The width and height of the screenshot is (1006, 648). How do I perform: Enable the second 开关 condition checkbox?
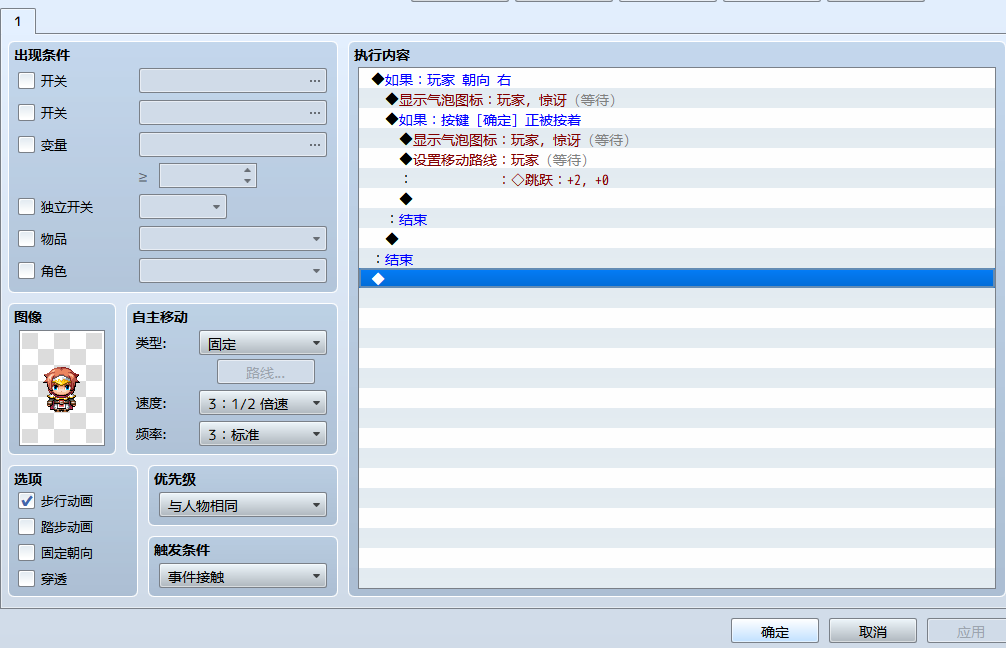tap(26, 113)
